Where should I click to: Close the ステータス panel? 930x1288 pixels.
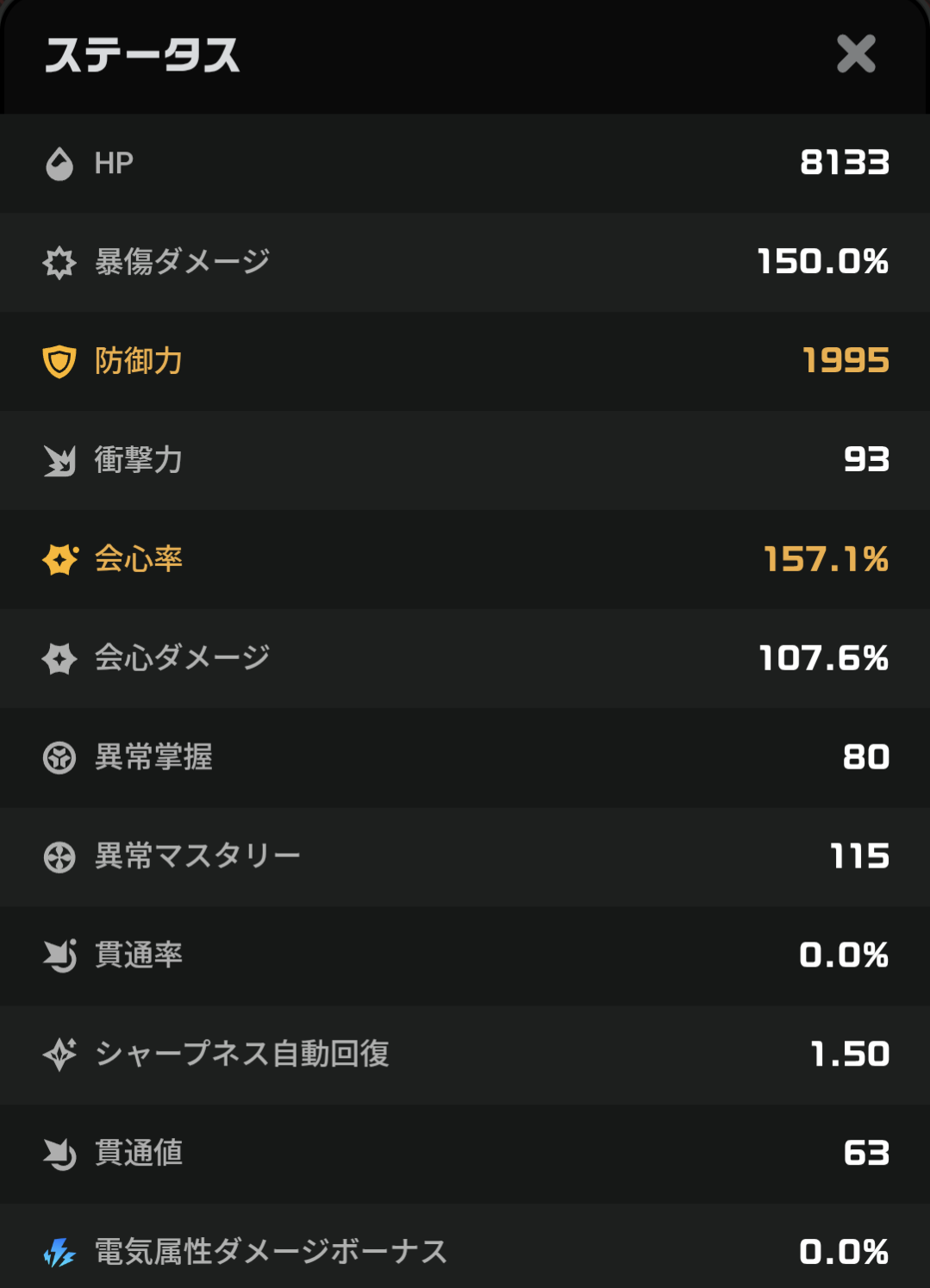pos(856,54)
